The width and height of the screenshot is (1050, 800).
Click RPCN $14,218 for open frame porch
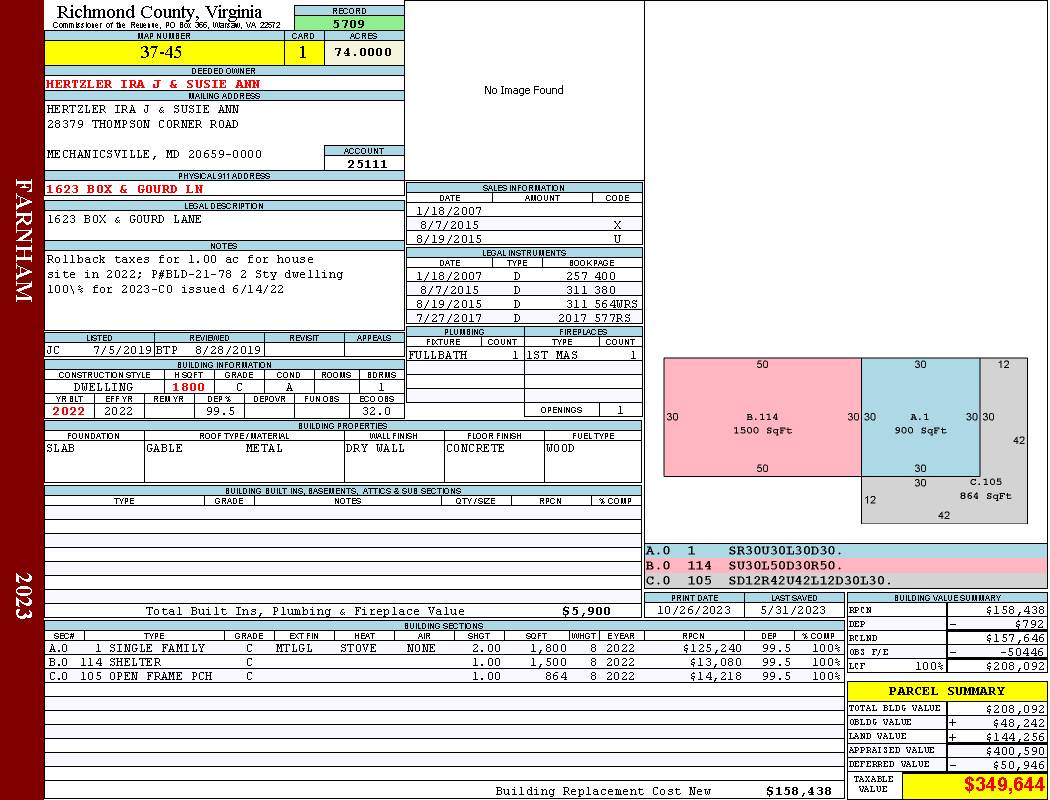(715, 676)
